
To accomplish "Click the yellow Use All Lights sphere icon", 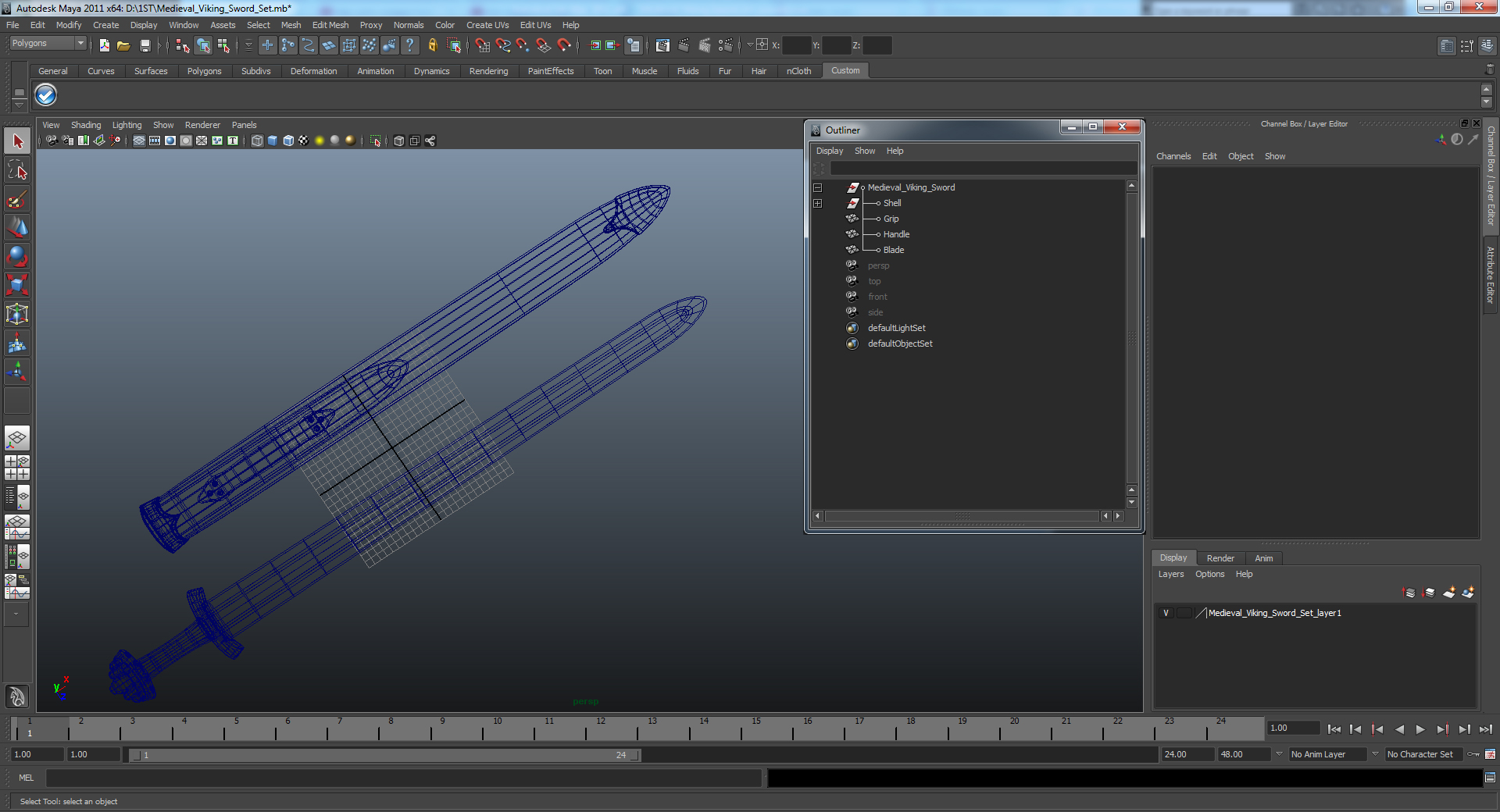I will [320, 141].
